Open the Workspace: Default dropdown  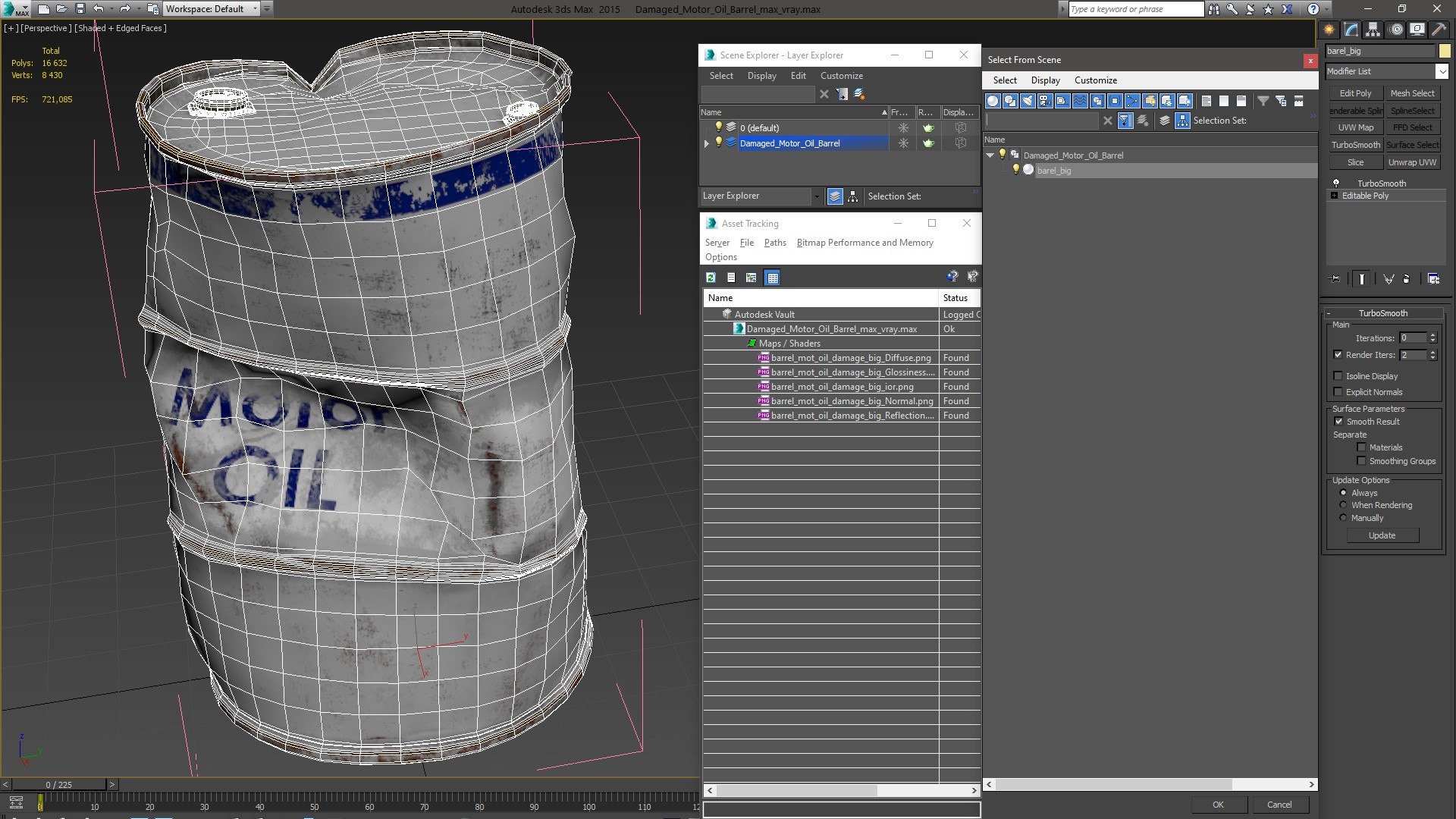pyautogui.click(x=212, y=9)
